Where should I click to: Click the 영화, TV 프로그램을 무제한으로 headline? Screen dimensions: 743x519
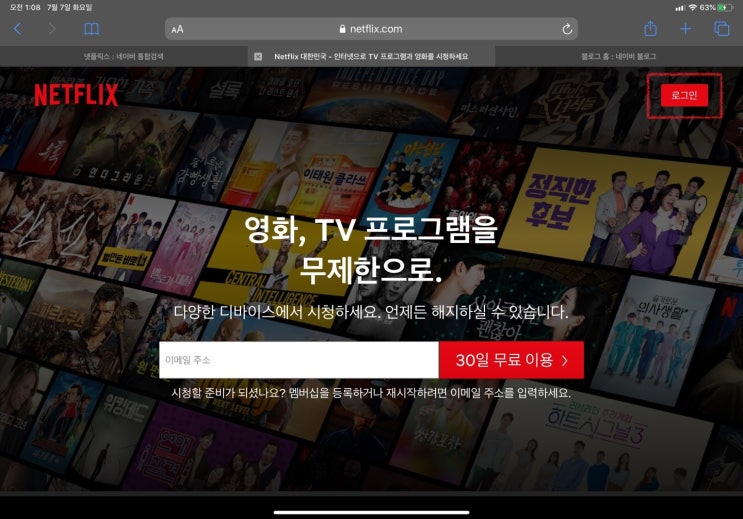click(371, 249)
